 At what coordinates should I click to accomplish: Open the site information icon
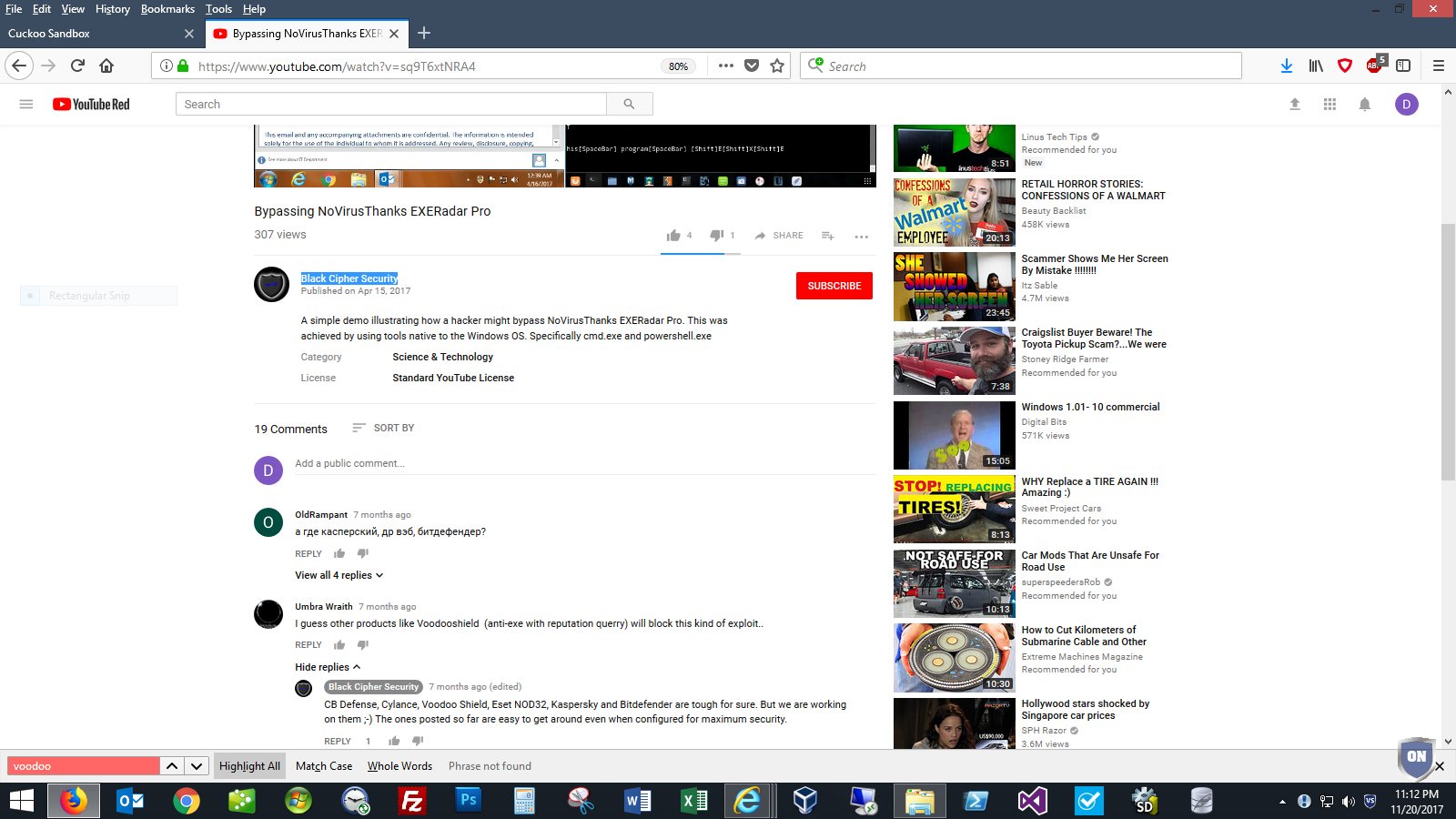(167, 66)
